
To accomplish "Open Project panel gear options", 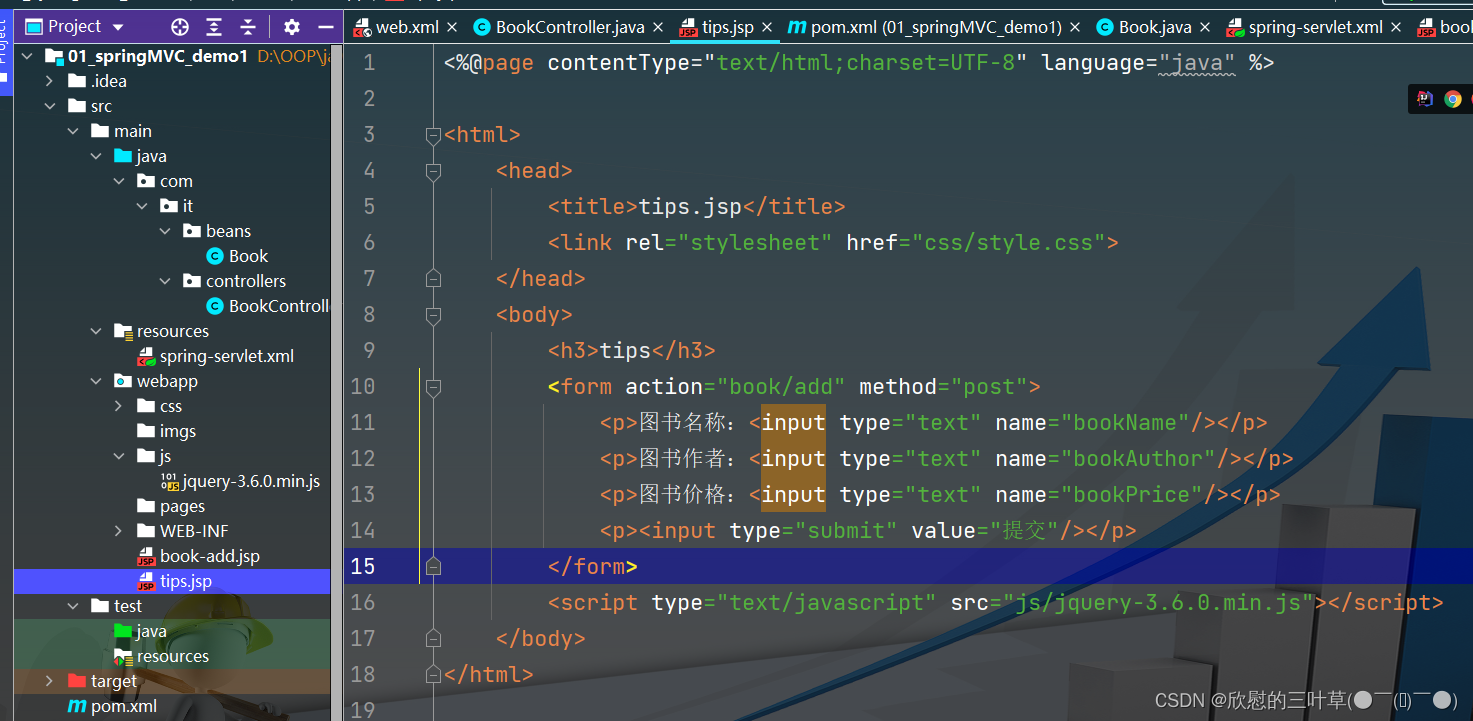I will click(292, 27).
